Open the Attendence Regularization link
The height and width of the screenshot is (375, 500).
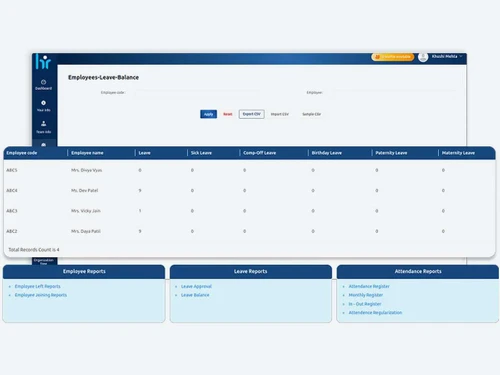[375, 313]
